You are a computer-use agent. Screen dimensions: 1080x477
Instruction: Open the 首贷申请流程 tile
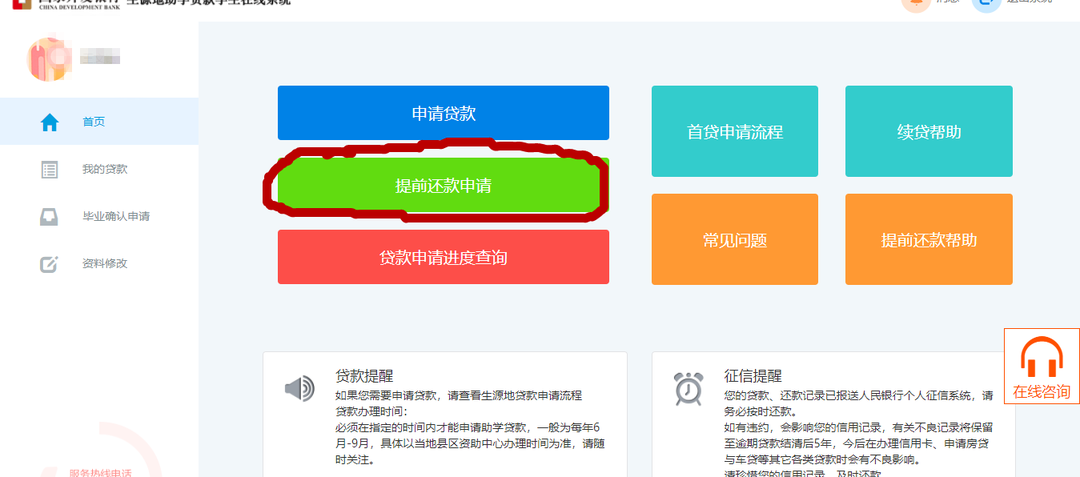point(734,132)
